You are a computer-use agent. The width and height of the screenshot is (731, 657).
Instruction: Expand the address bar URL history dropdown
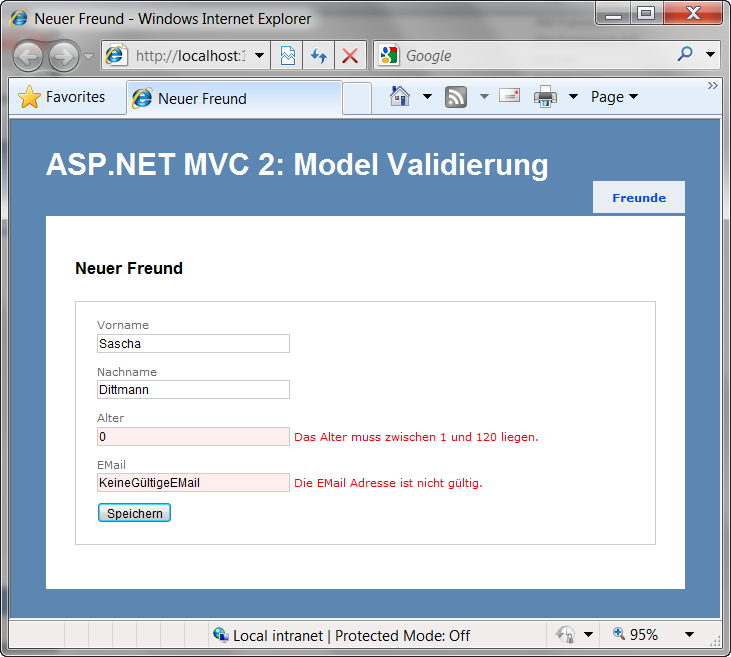click(260, 55)
